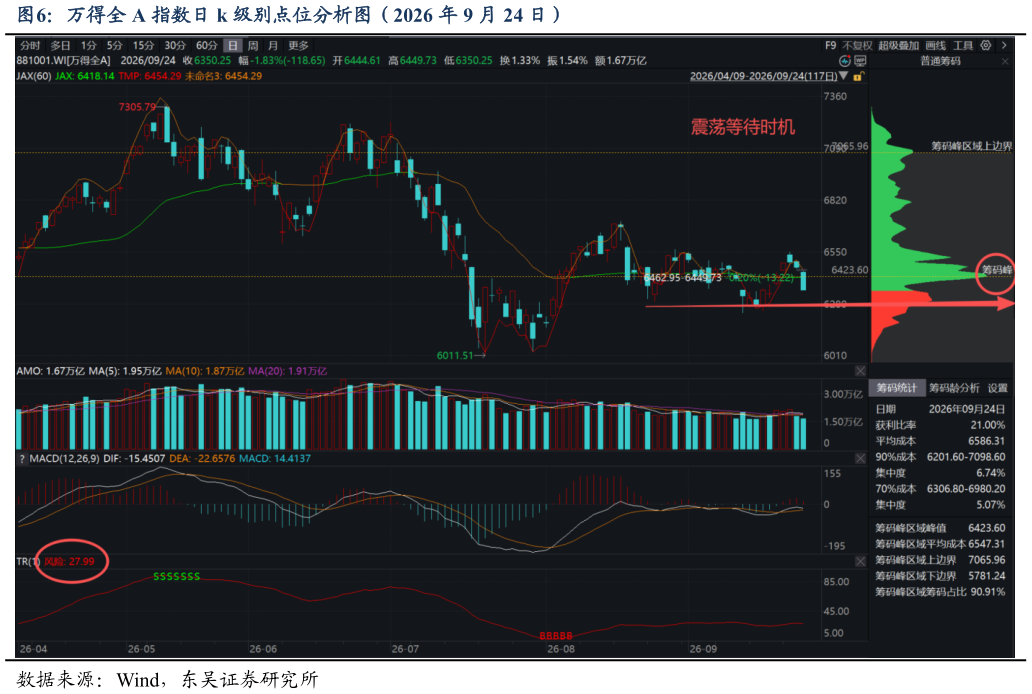The image size is (1032, 694).
Task: Select the 60分 period tab
Action: (x=207, y=45)
